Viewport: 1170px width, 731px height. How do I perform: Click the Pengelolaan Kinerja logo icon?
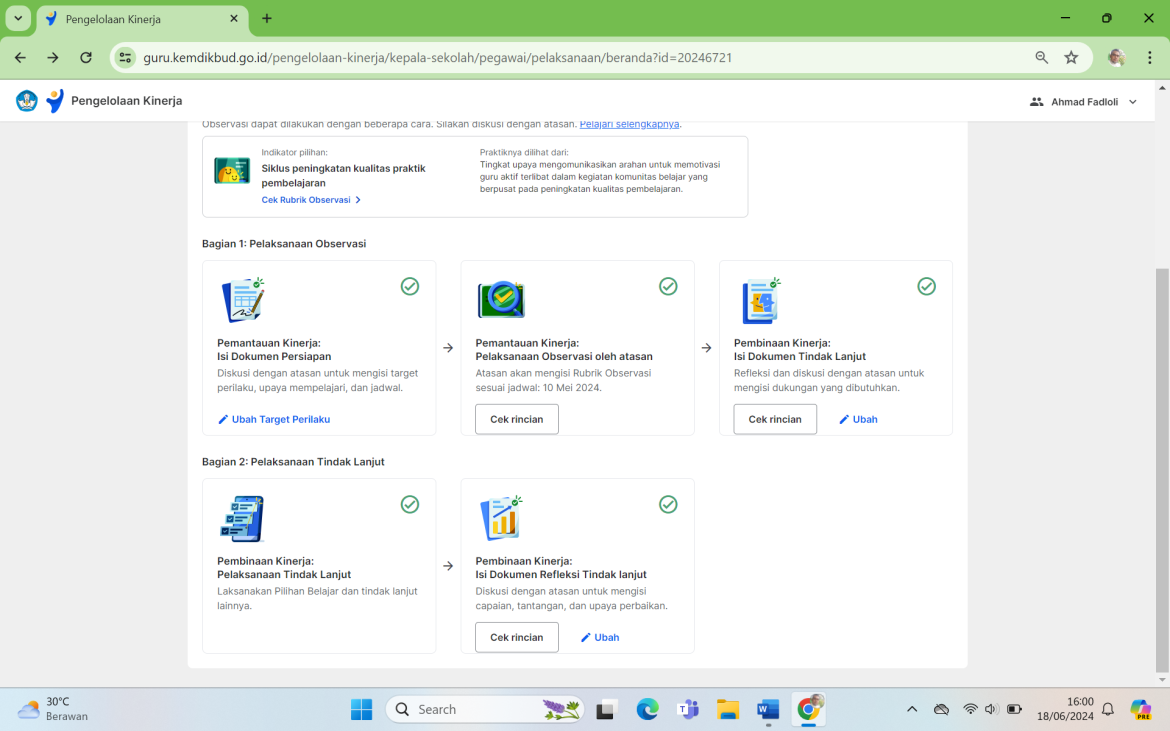click(x=55, y=101)
